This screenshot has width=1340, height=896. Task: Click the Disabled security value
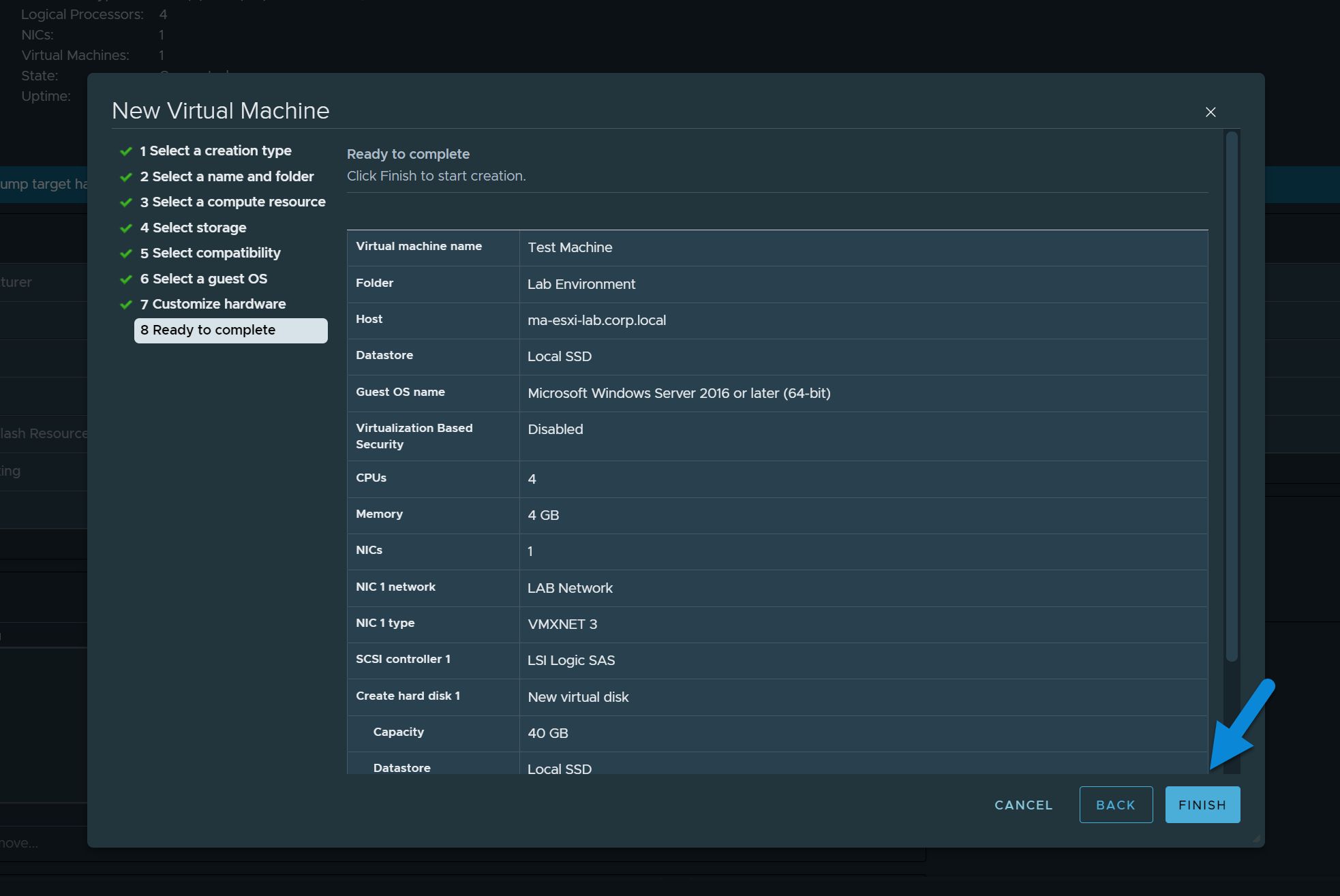tap(555, 429)
